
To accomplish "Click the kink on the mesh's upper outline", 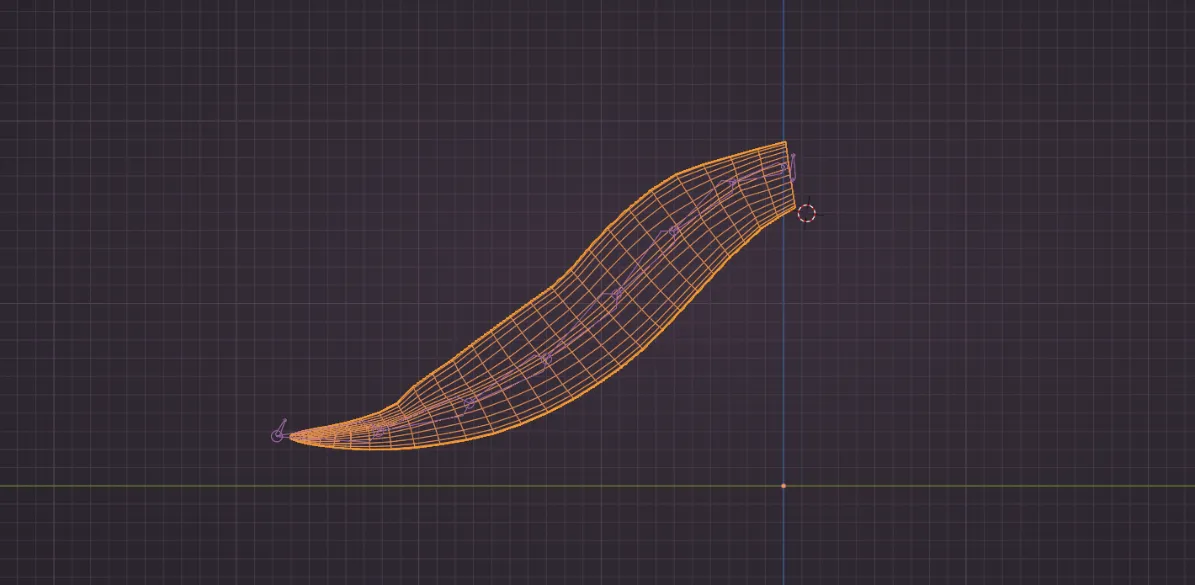I will click(400, 405).
